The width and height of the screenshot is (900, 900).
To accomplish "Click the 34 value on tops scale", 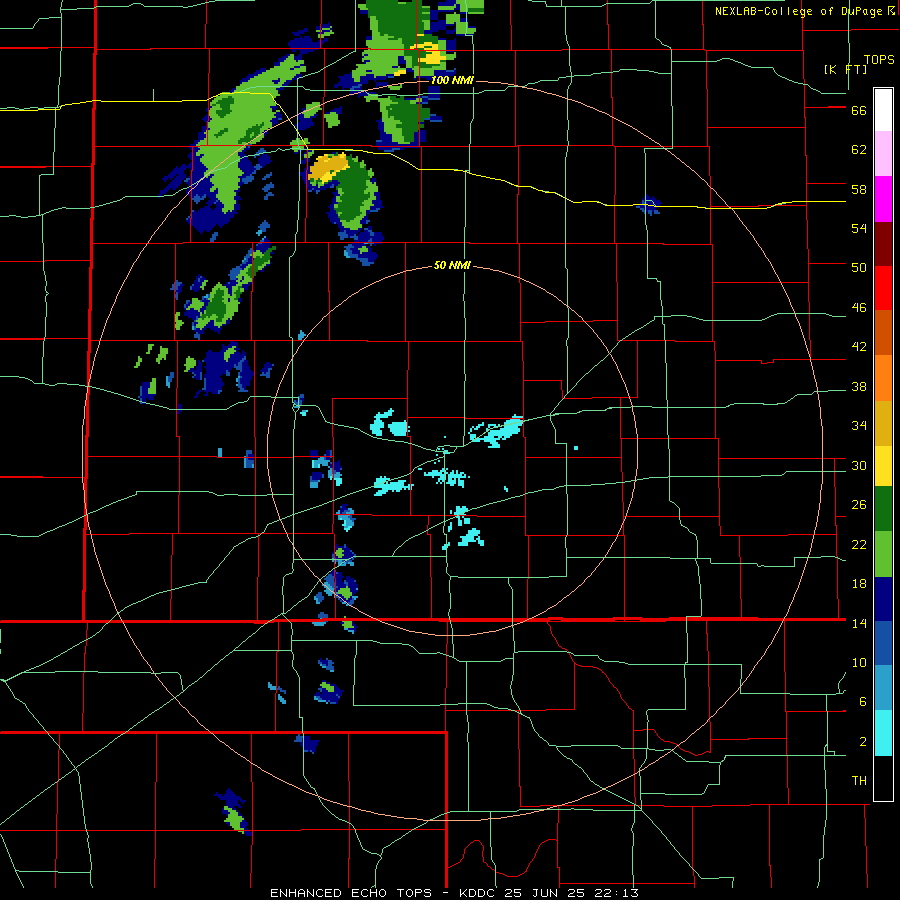I will [x=859, y=425].
